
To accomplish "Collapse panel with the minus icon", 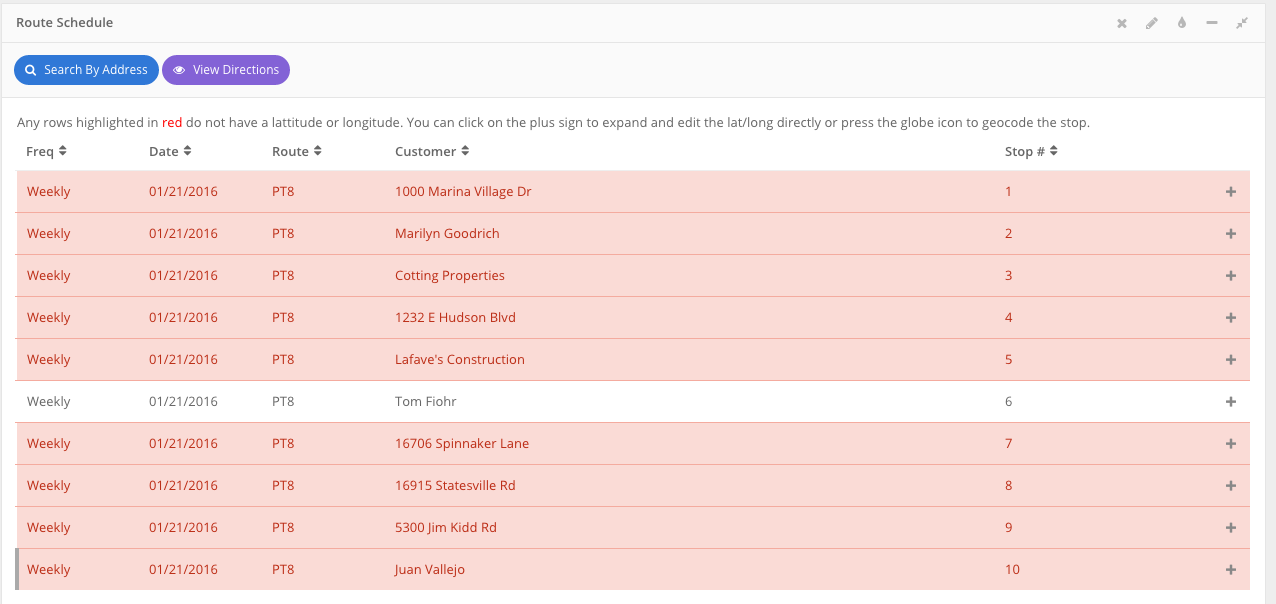I will 1212,23.
